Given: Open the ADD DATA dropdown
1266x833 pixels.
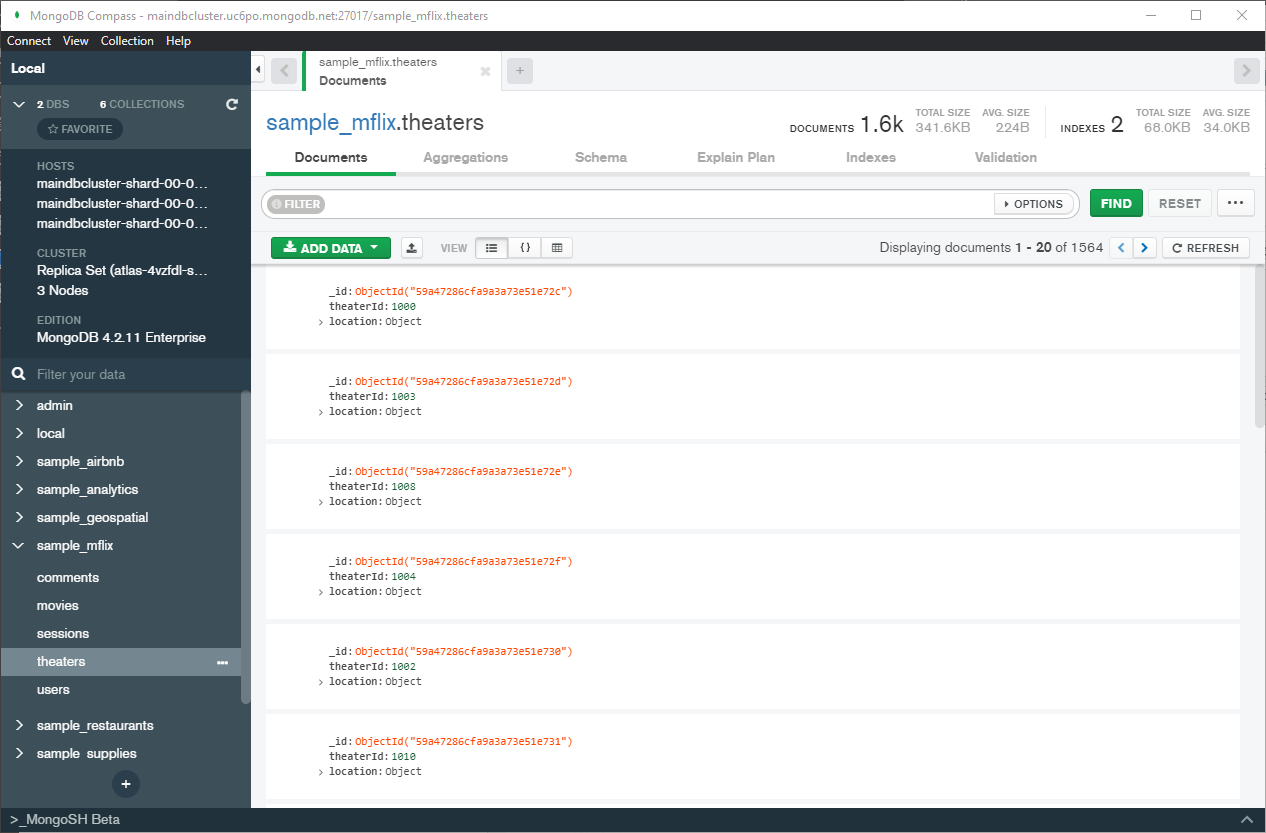Looking at the screenshot, I should point(330,247).
